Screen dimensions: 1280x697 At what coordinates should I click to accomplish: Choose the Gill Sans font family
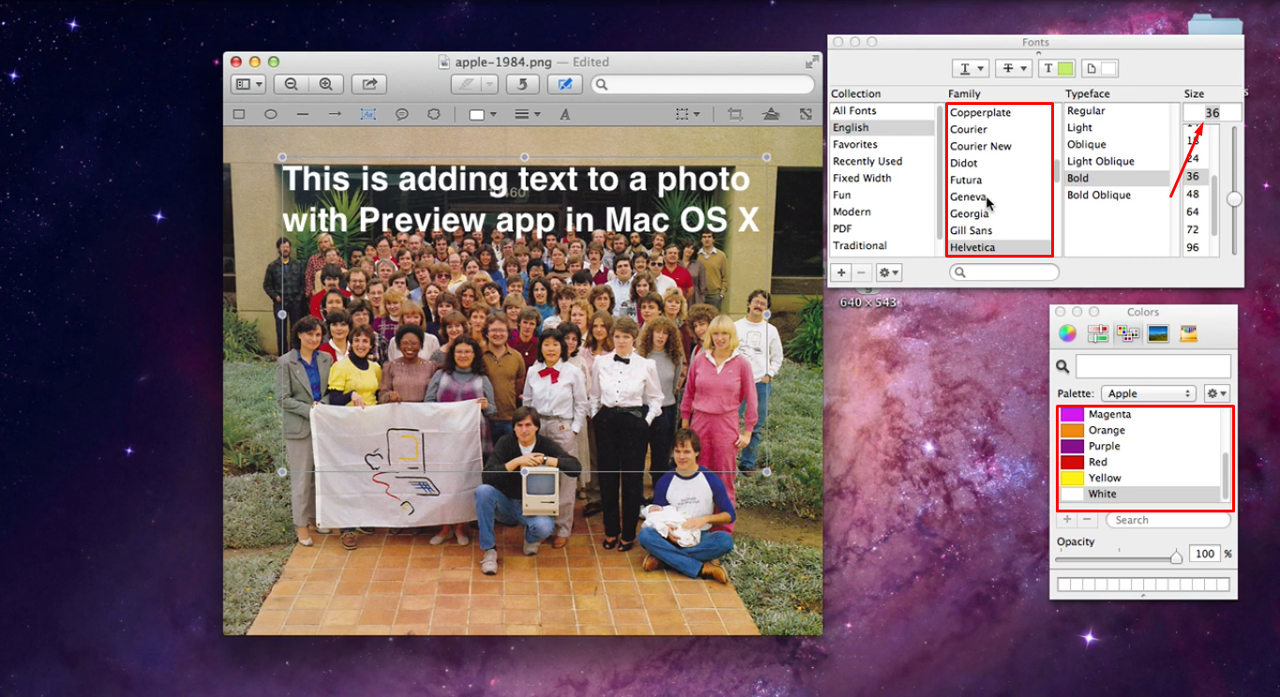pyautogui.click(x=971, y=231)
